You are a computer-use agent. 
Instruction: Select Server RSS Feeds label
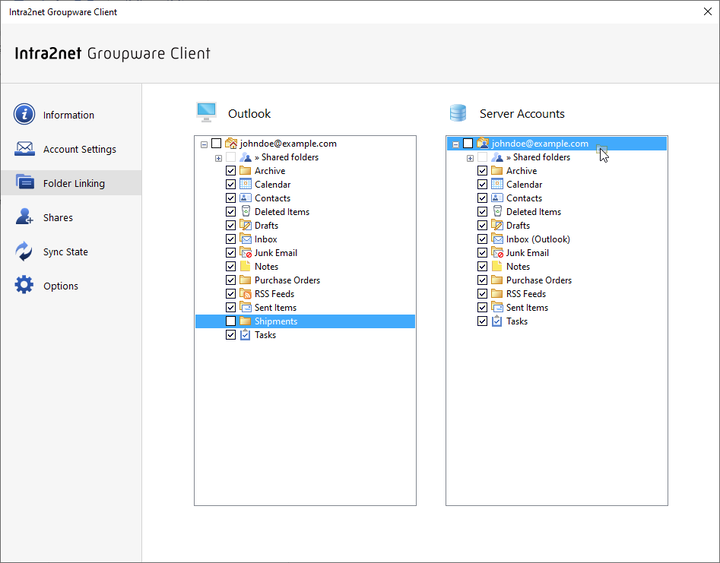pos(526,293)
